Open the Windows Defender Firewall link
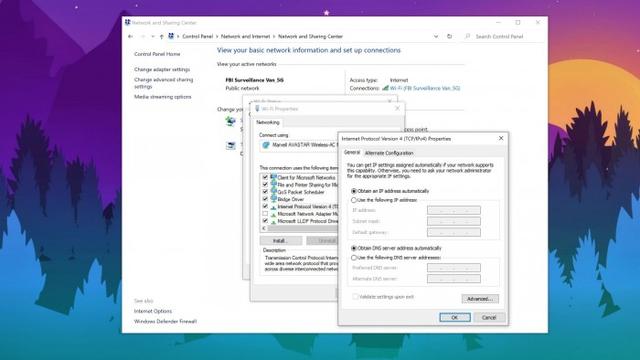 coord(165,322)
